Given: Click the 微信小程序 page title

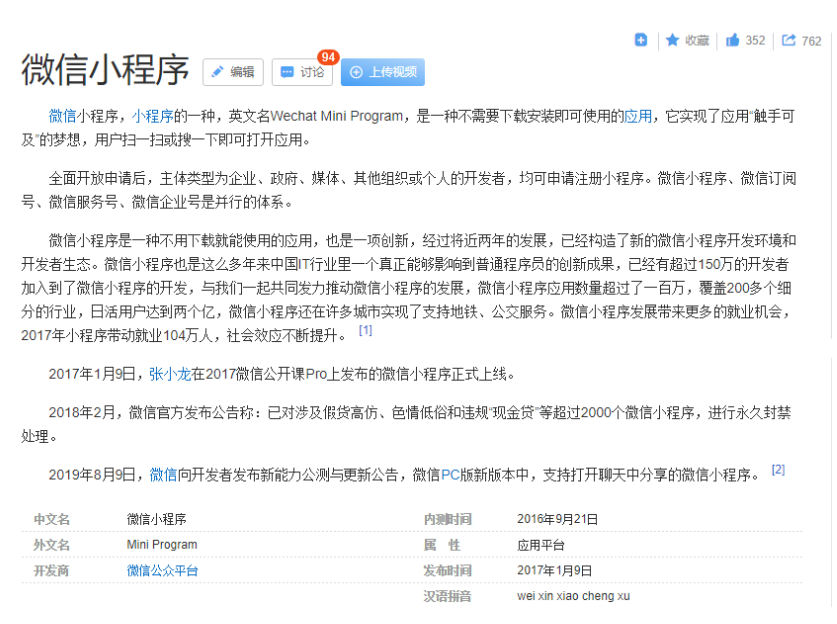Looking at the screenshot, I should coord(105,70).
